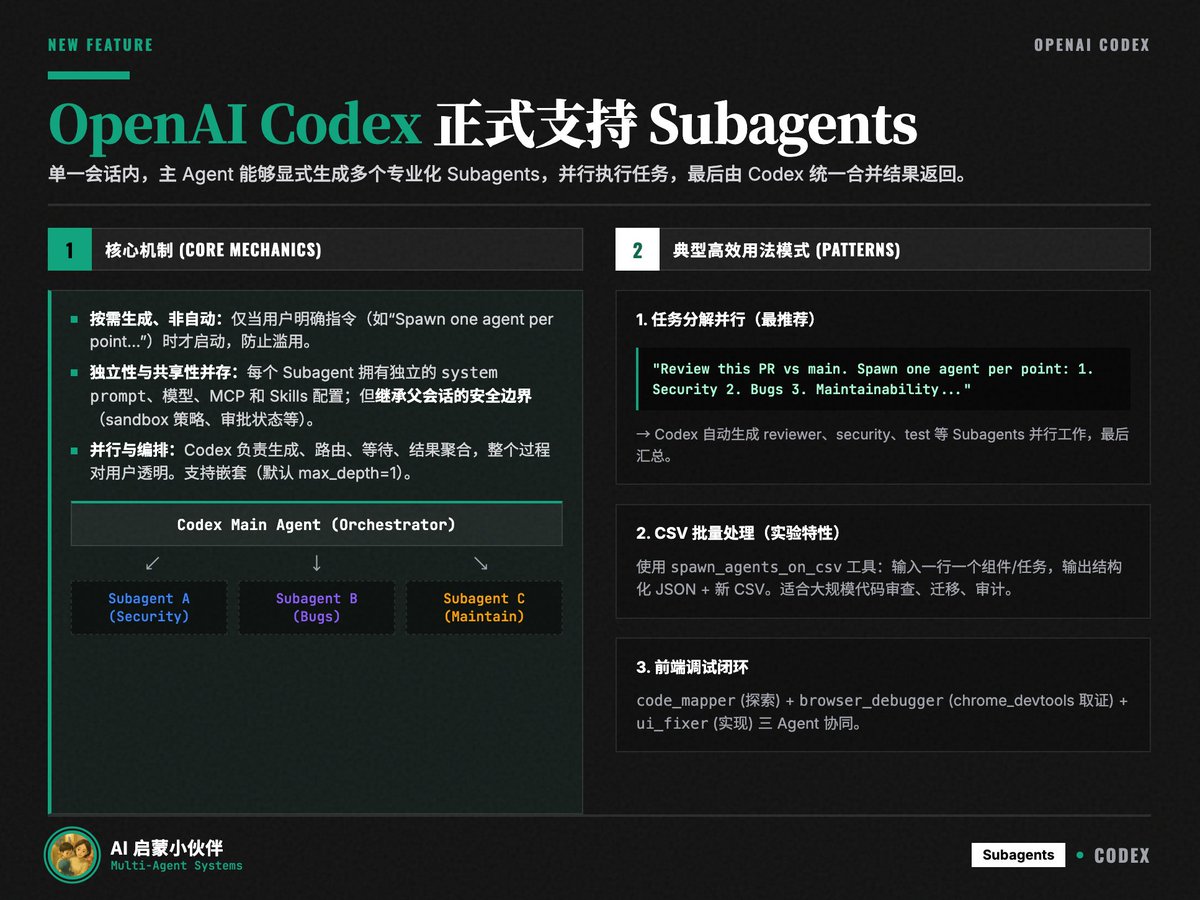This screenshot has height=900, width=1200.
Task: Click the green dot beside CODEX in footer
Action: coord(1080,855)
